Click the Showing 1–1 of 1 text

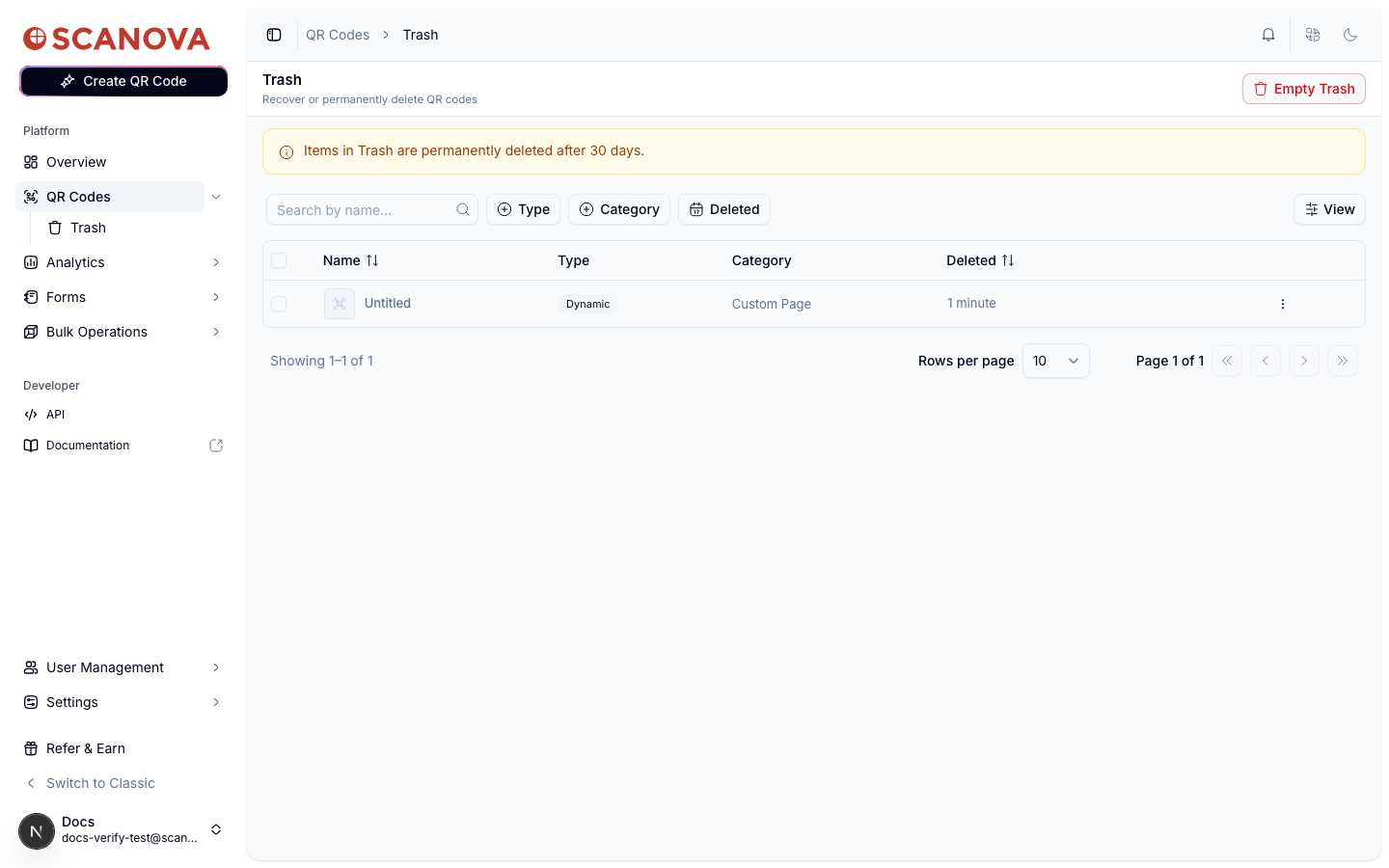(321, 361)
